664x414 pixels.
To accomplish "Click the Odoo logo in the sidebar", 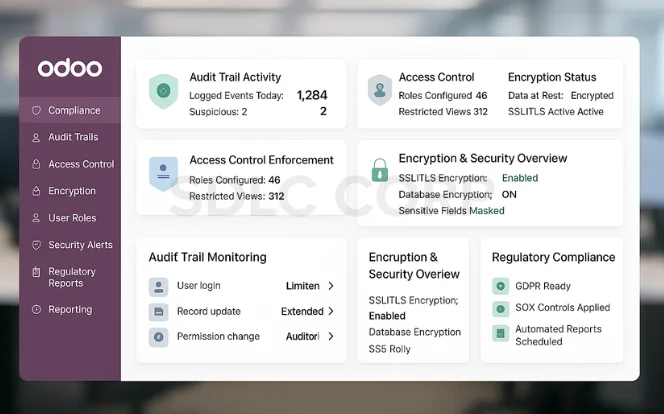I will 70,68.
